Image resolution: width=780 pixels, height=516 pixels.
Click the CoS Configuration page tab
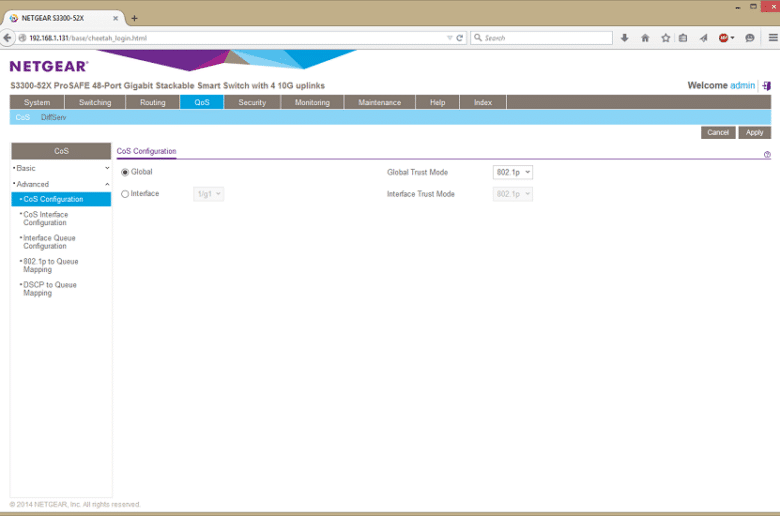[x=146, y=151]
